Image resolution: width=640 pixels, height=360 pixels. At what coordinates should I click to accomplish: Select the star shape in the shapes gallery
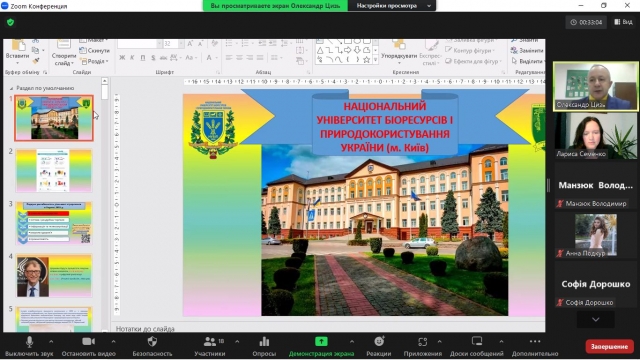tap(367, 60)
